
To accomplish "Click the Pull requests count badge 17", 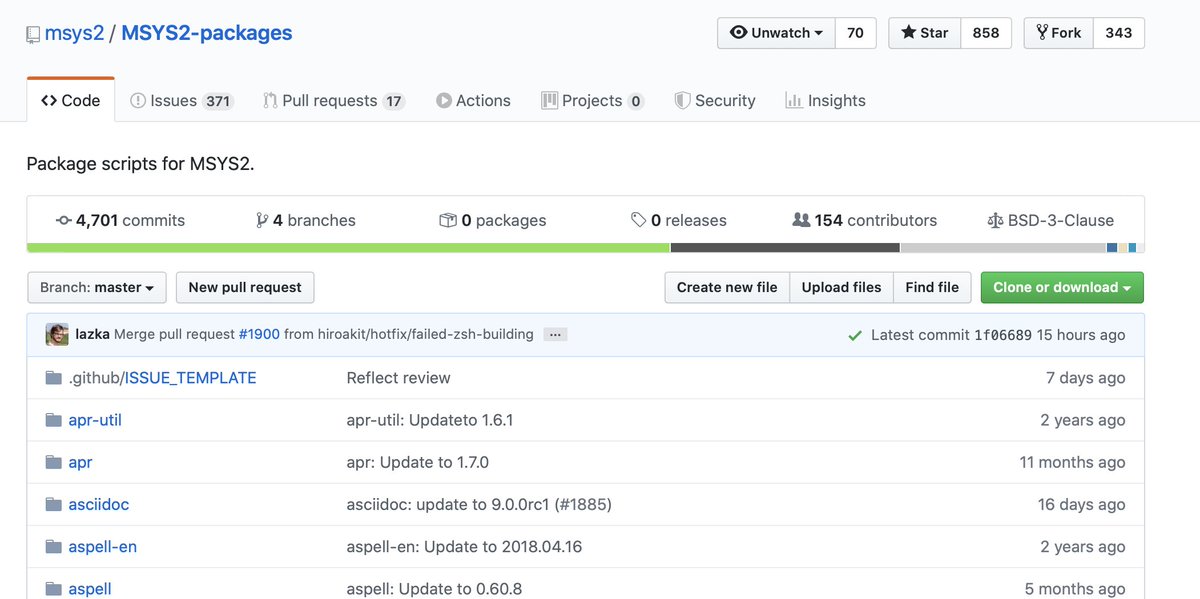I will point(394,101).
